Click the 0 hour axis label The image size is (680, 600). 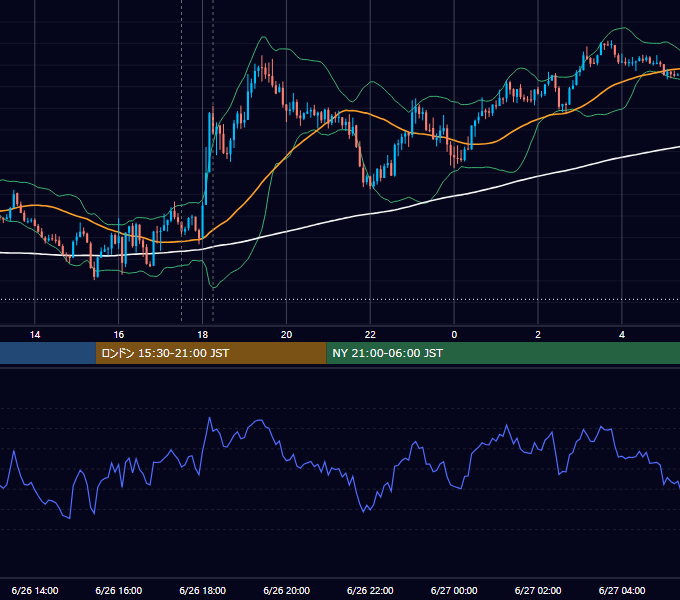pyautogui.click(x=454, y=335)
